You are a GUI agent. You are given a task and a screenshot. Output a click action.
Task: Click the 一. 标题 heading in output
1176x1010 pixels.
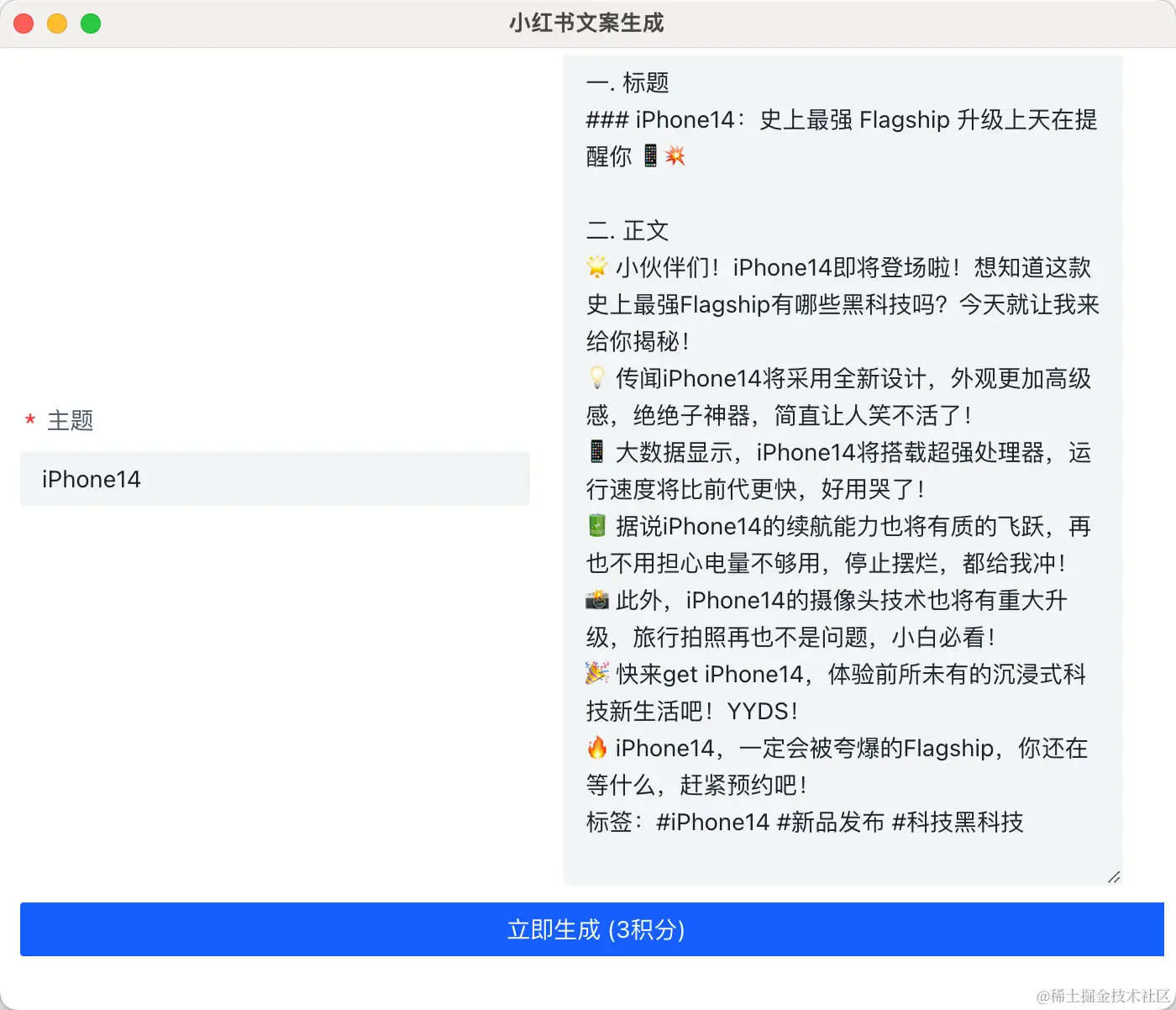627,82
